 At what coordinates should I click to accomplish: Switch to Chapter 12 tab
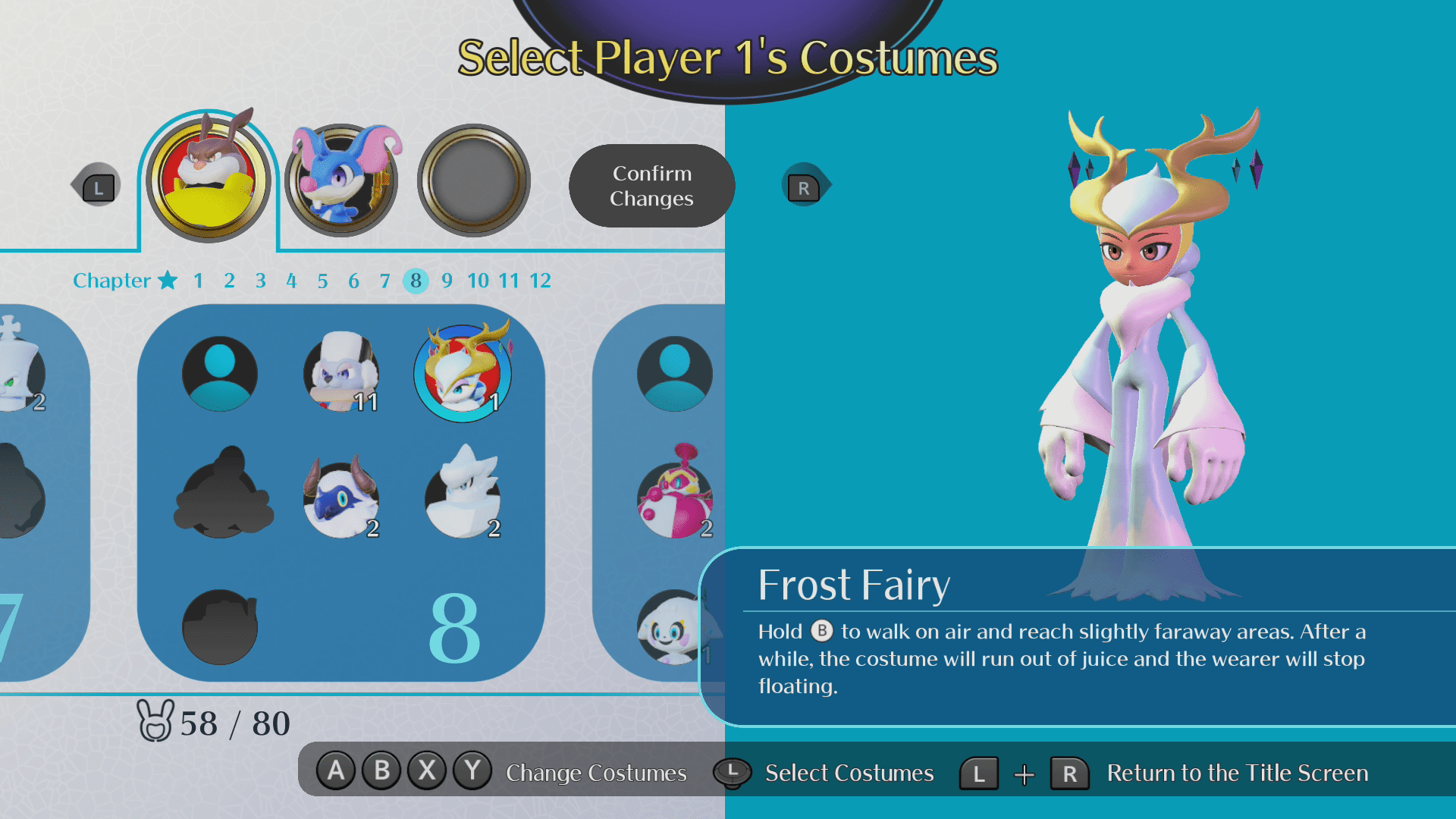click(x=540, y=281)
